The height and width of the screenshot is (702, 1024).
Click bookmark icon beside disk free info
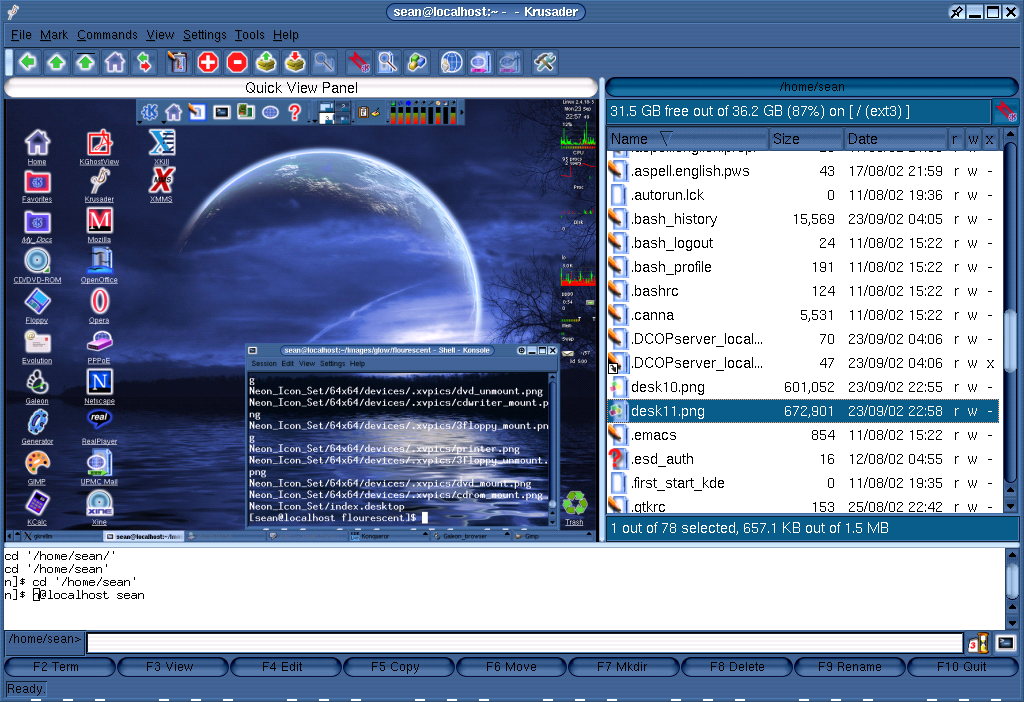[x=1006, y=111]
